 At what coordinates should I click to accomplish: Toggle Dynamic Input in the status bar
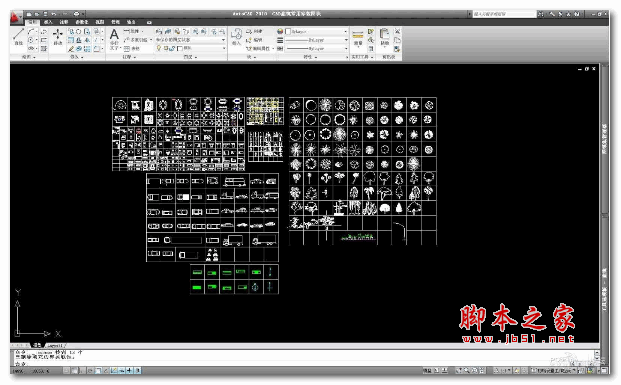[x=122, y=371]
